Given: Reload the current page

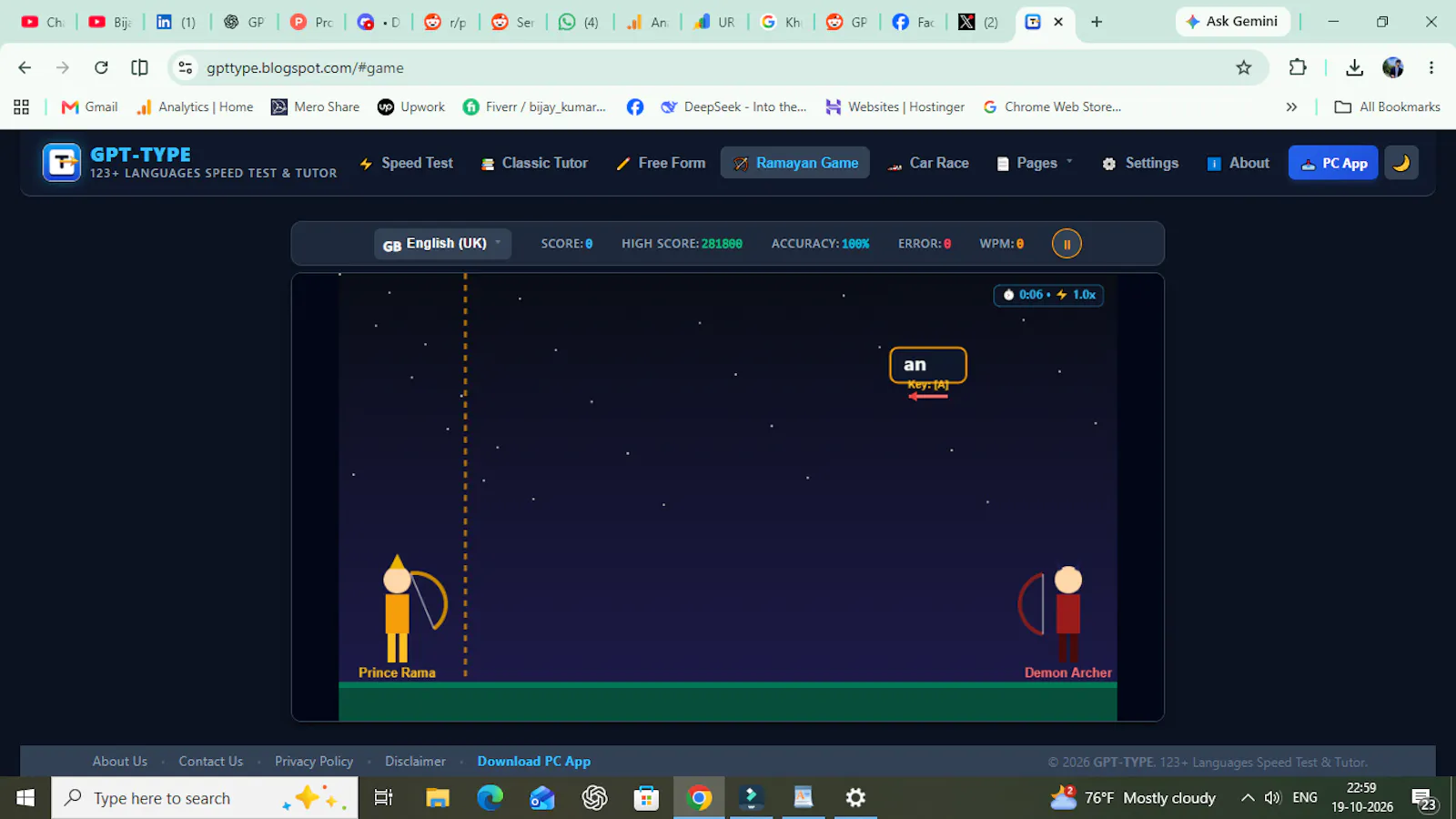Looking at the screenshot, I should click(x=101, y=67).
